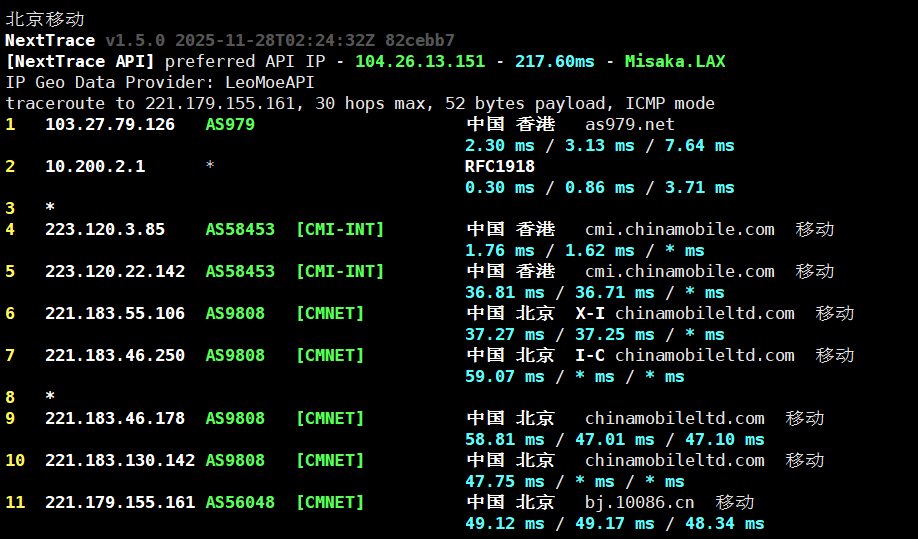Screen dimensions: 918x539
Task: Open cmi.chinamobile.com hostname on hop 5
Action: click(x=680, y=271)
